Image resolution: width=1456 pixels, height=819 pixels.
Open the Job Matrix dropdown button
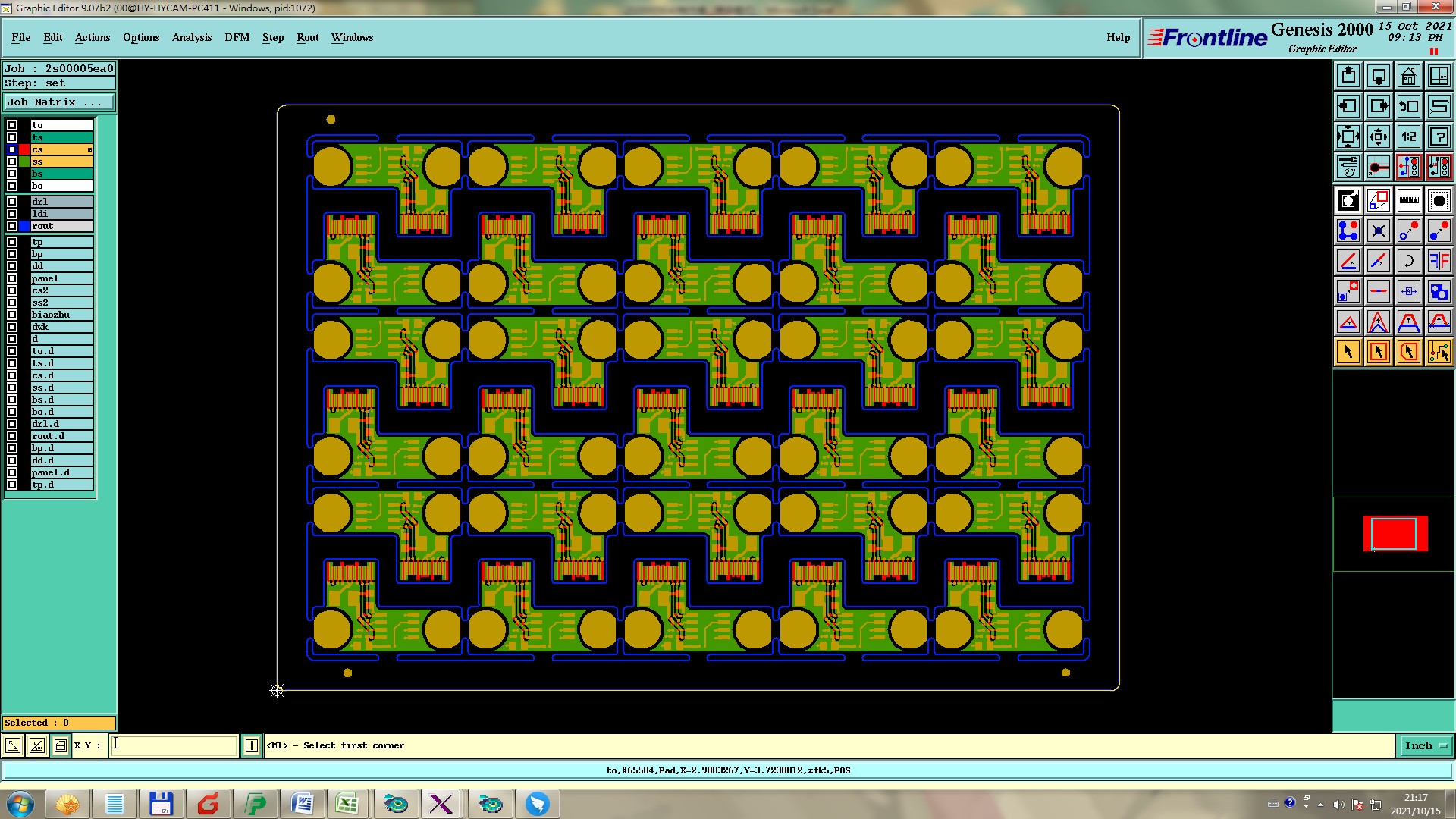tap(59, 102)
